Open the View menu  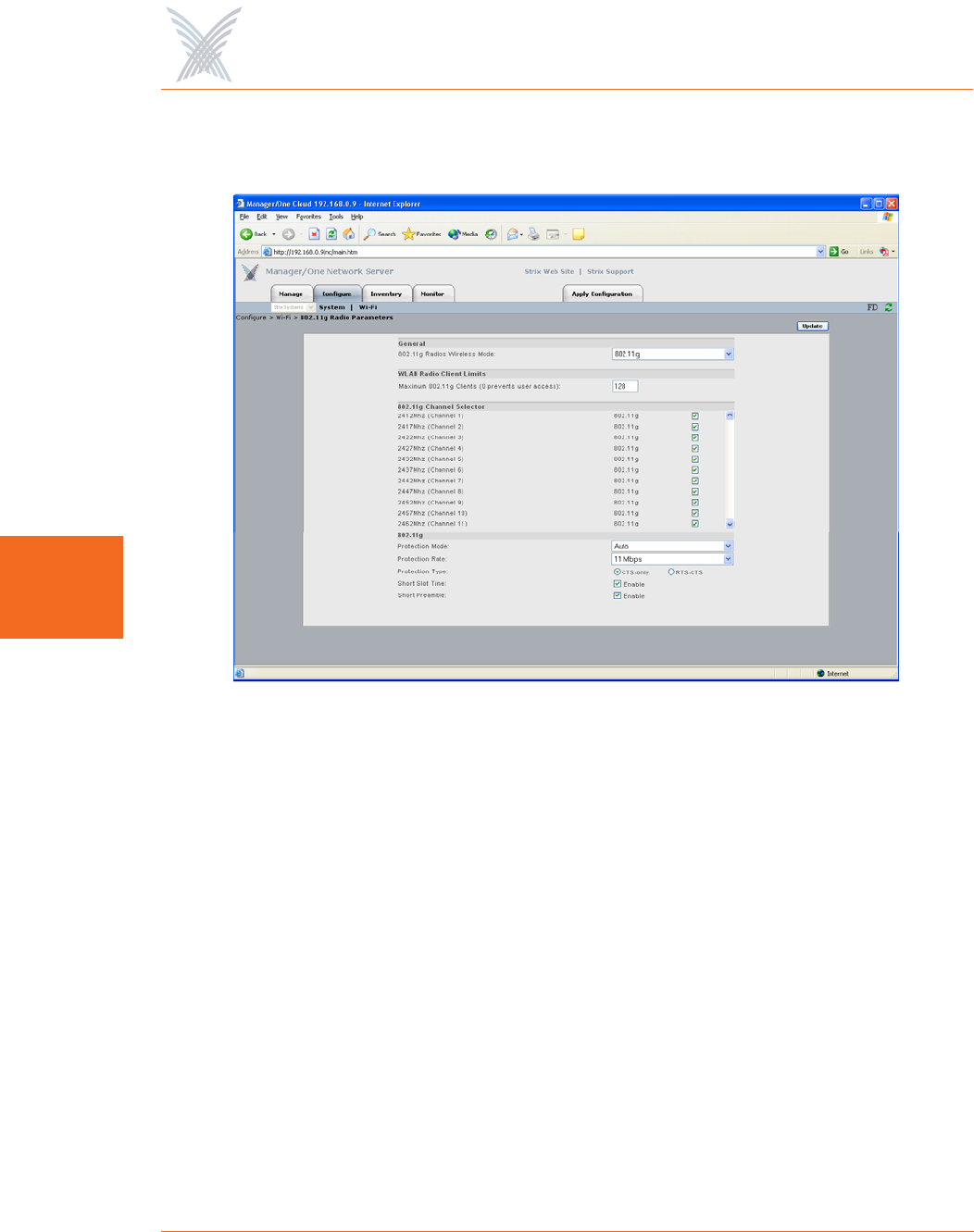pyautogui.click(x=281, y=217)
